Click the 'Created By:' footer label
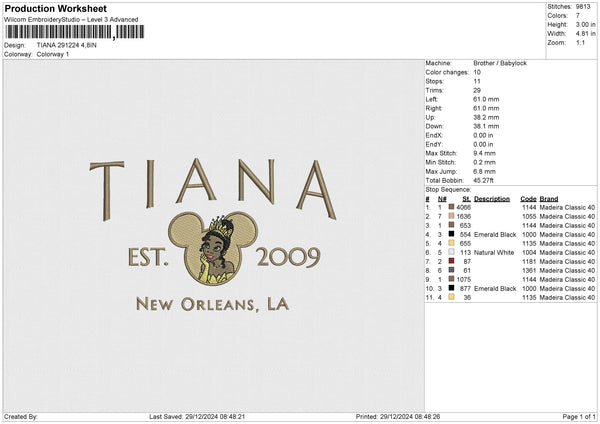 click(x=21, y=416)
